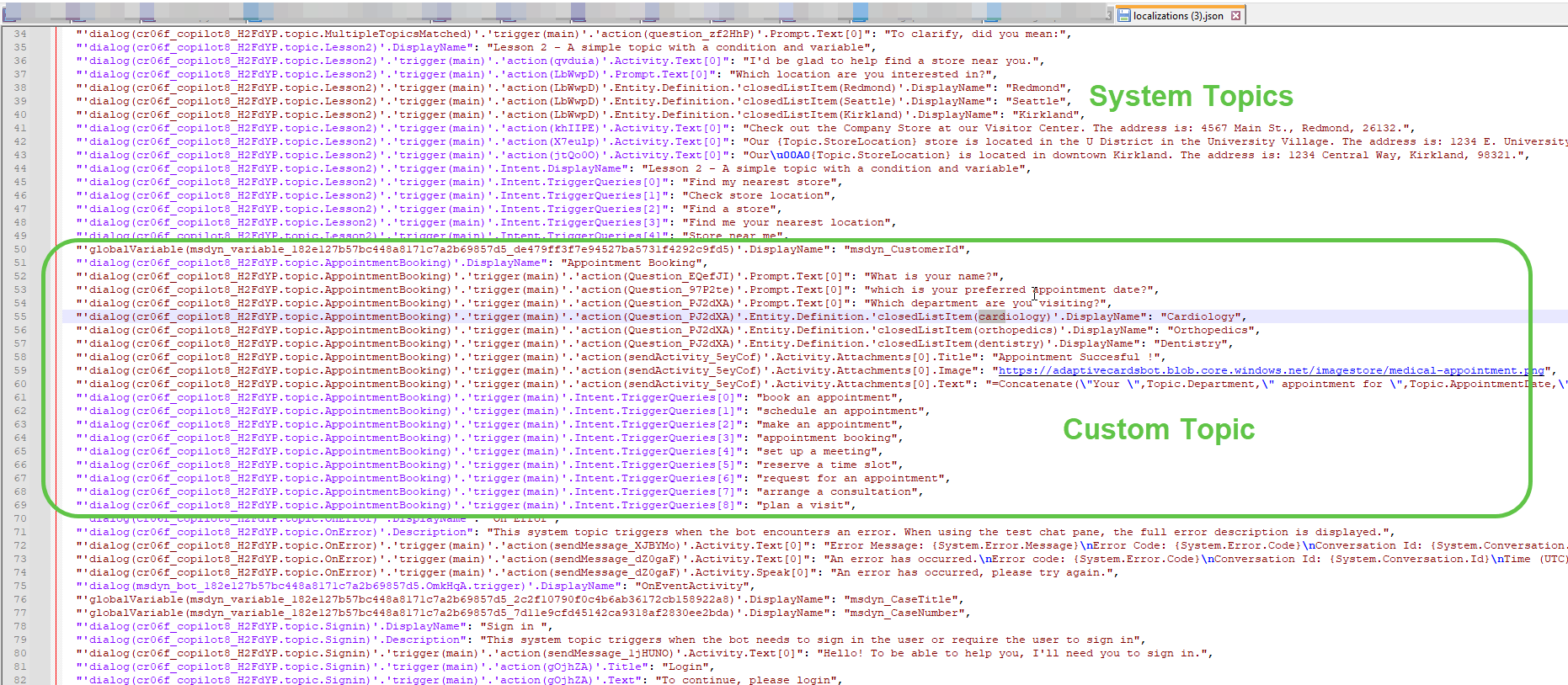Click line number 82 in the margin

tap(20, 679)
